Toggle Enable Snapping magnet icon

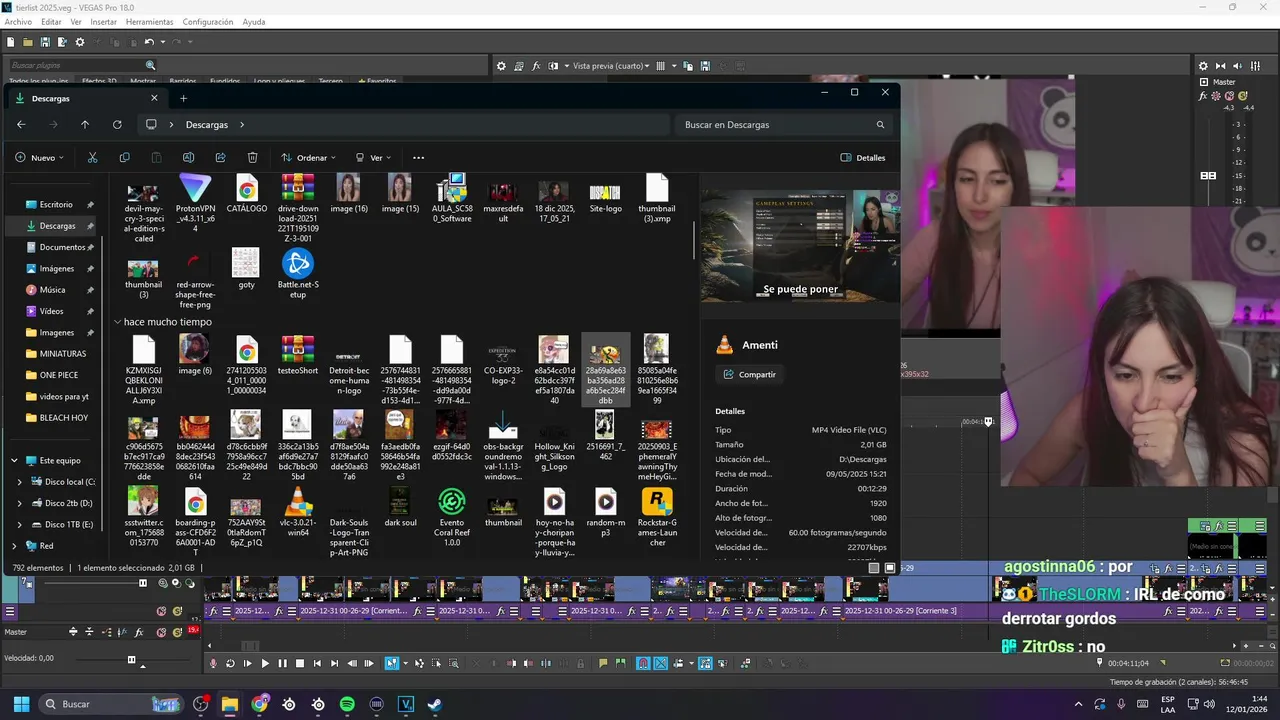click(x=643, y=663)
